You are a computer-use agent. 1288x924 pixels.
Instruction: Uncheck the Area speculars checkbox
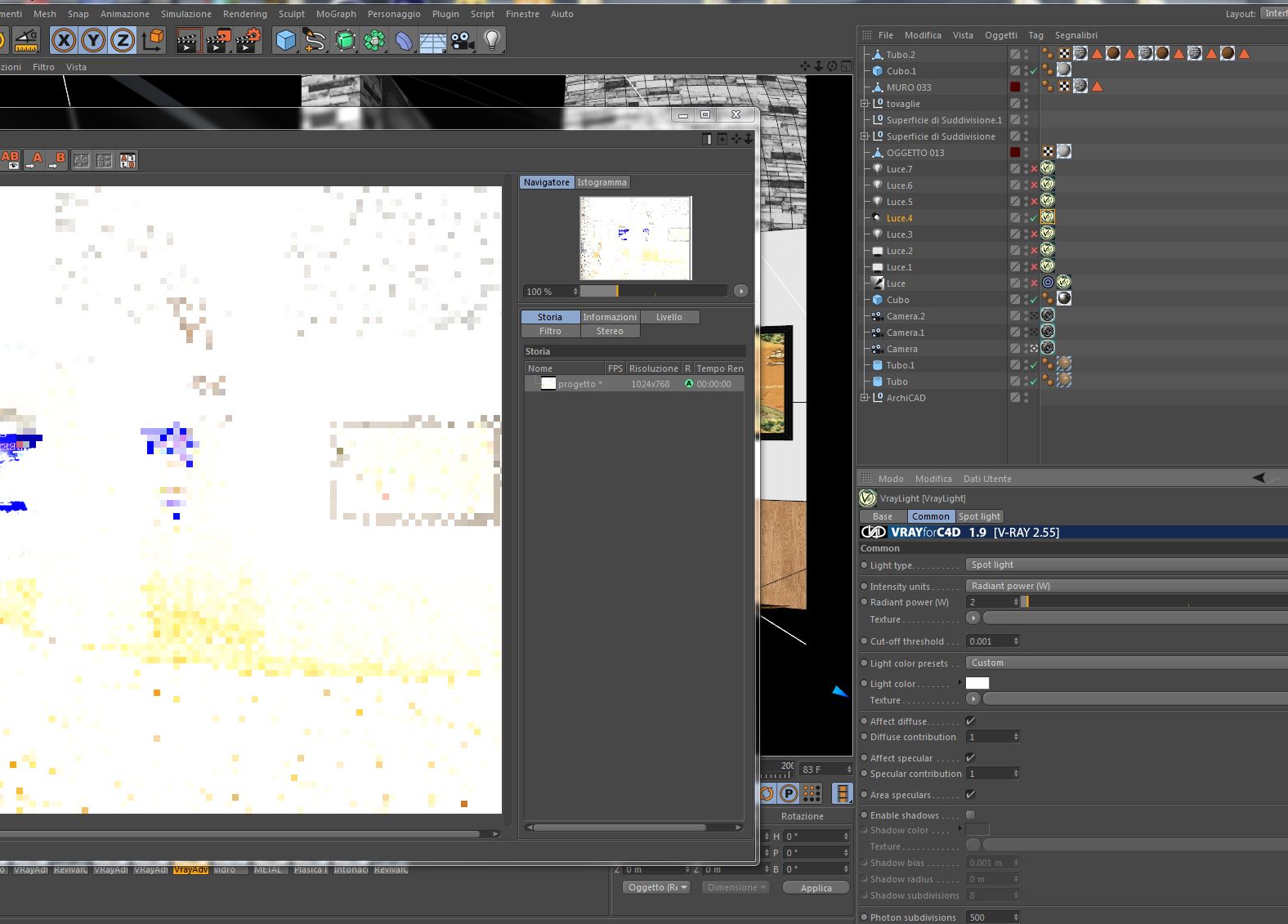click(970, 794)
